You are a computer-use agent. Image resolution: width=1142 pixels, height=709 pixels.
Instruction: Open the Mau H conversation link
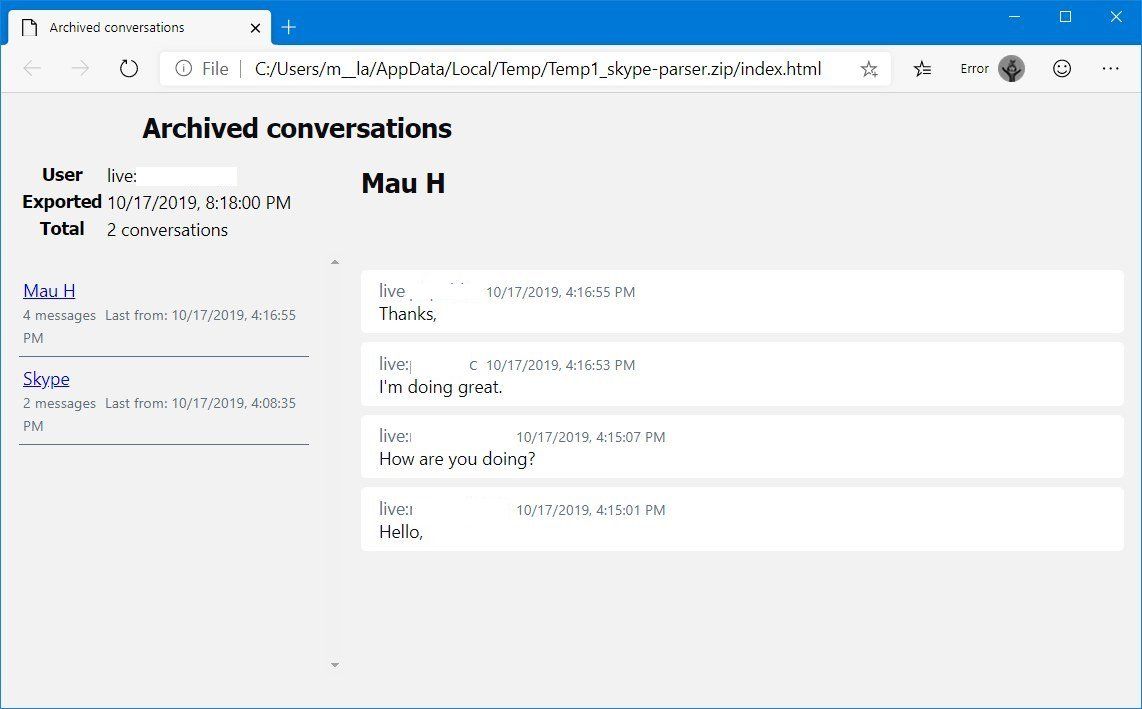(x=49, y=291)
